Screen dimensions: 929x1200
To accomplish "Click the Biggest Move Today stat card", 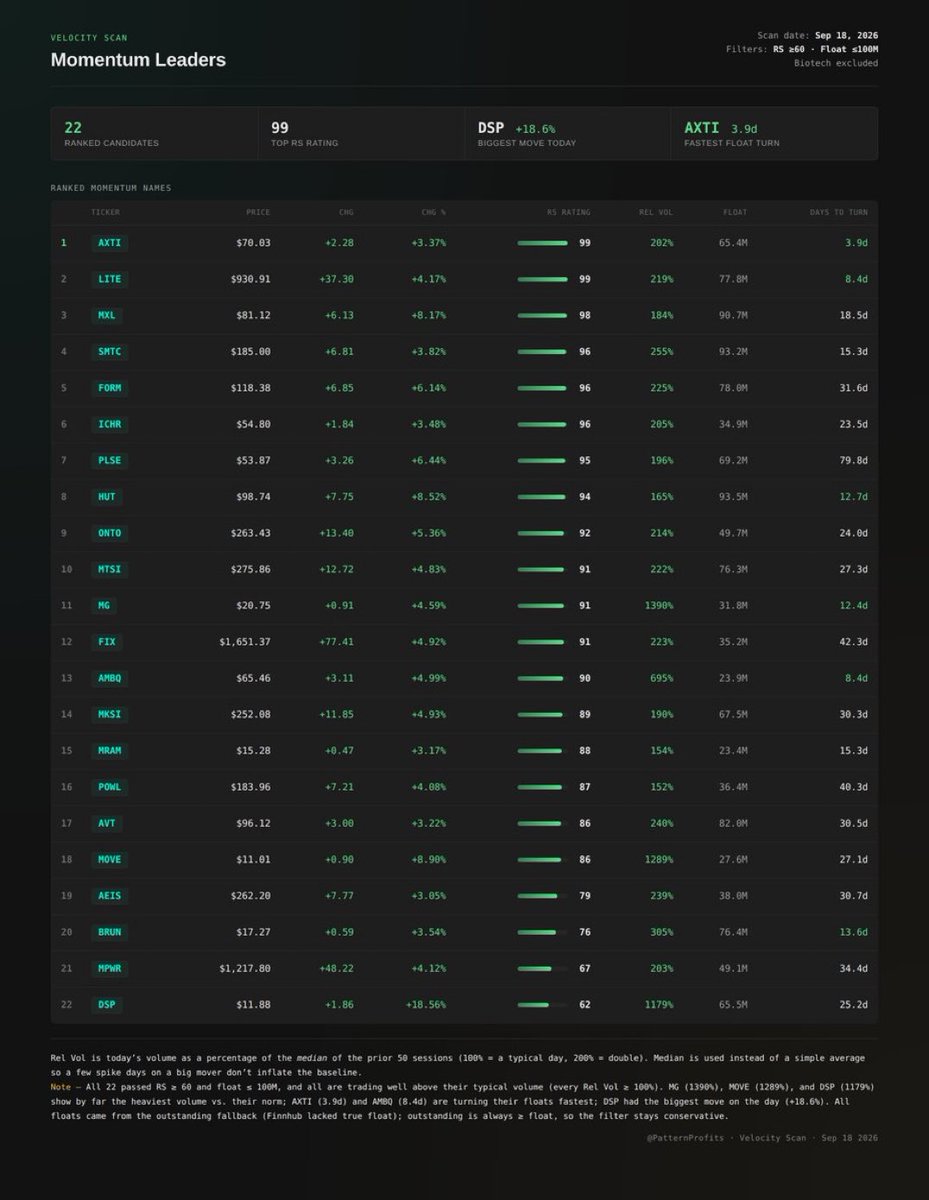I will pyautogui.click(x=567, y=134).
